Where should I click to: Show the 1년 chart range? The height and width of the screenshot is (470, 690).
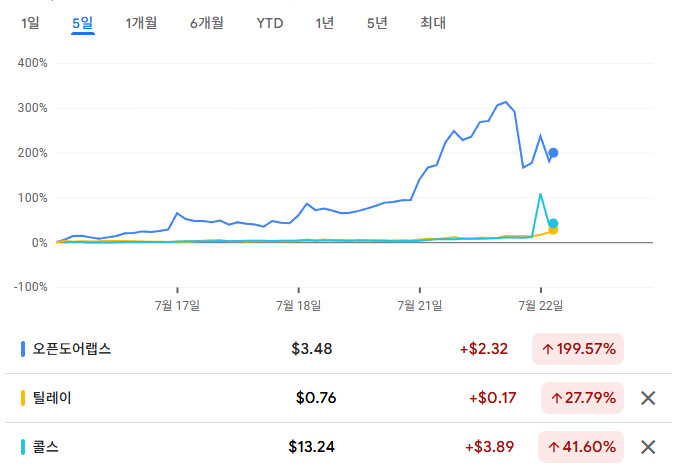pos(324,22)
